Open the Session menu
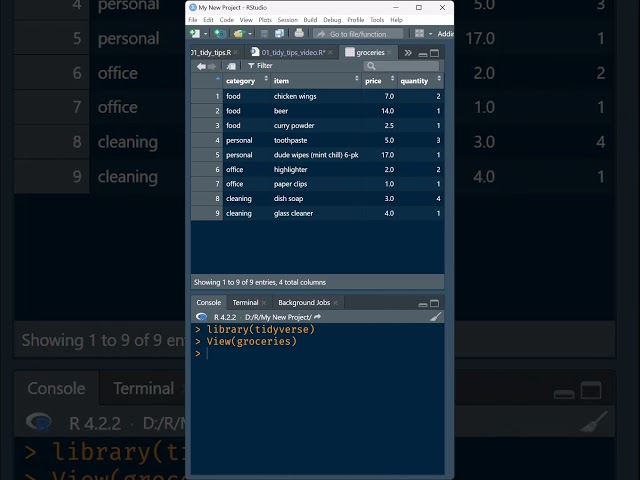Viewport: 640px width, 480px height. (x=288, y=20)
